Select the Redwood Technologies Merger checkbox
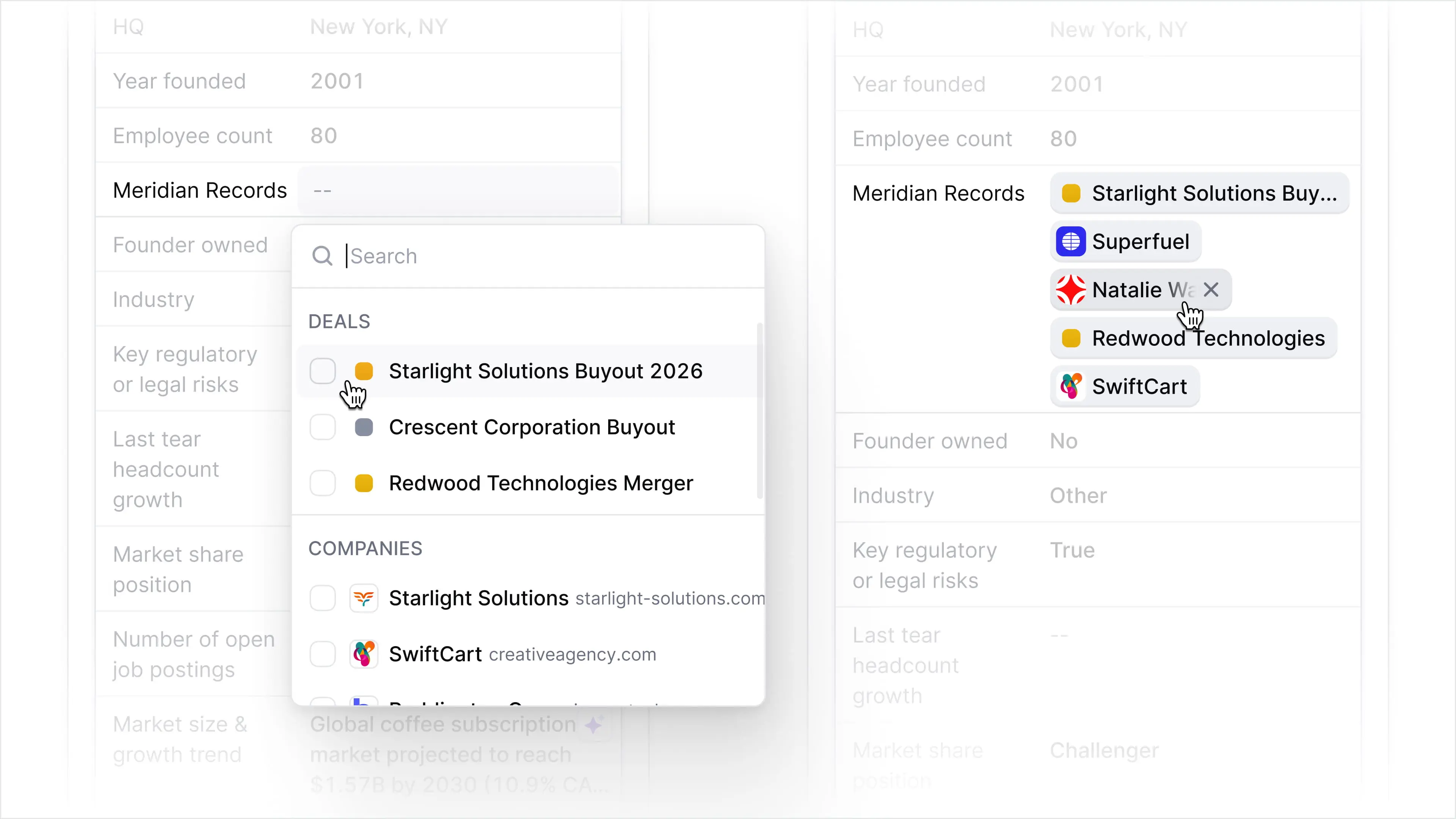The height and width of the screenshot is (819, 1456). [x=322, y=483]
